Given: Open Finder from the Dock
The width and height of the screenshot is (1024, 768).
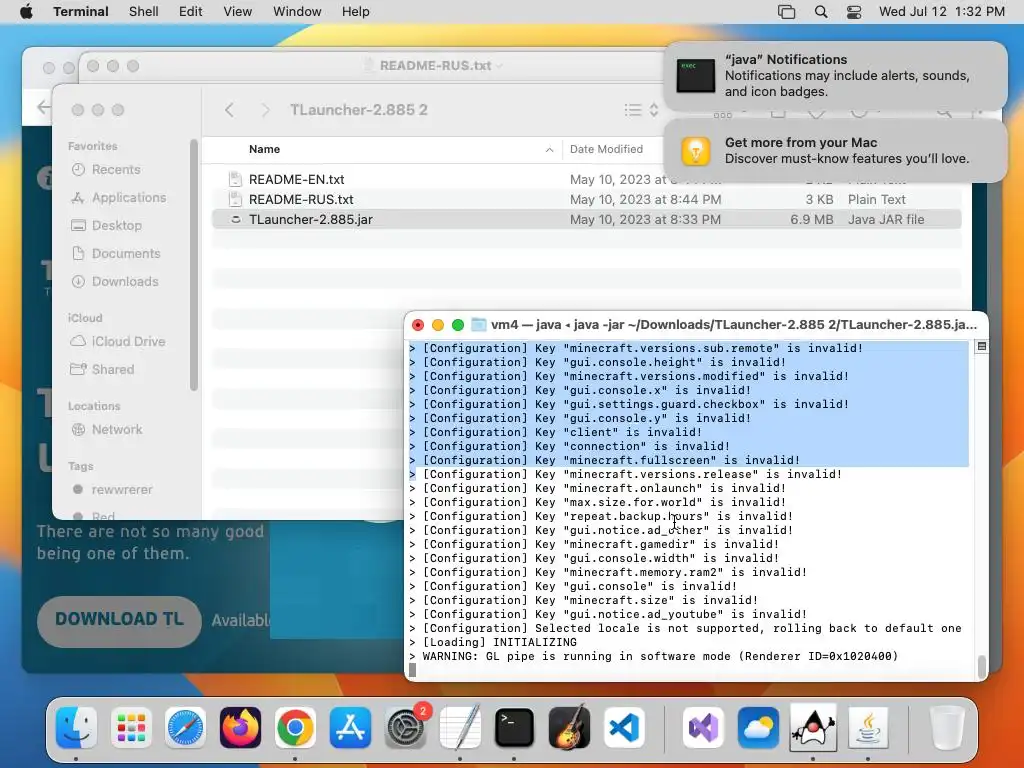Looking at the screenshot, I should point(76,728).
